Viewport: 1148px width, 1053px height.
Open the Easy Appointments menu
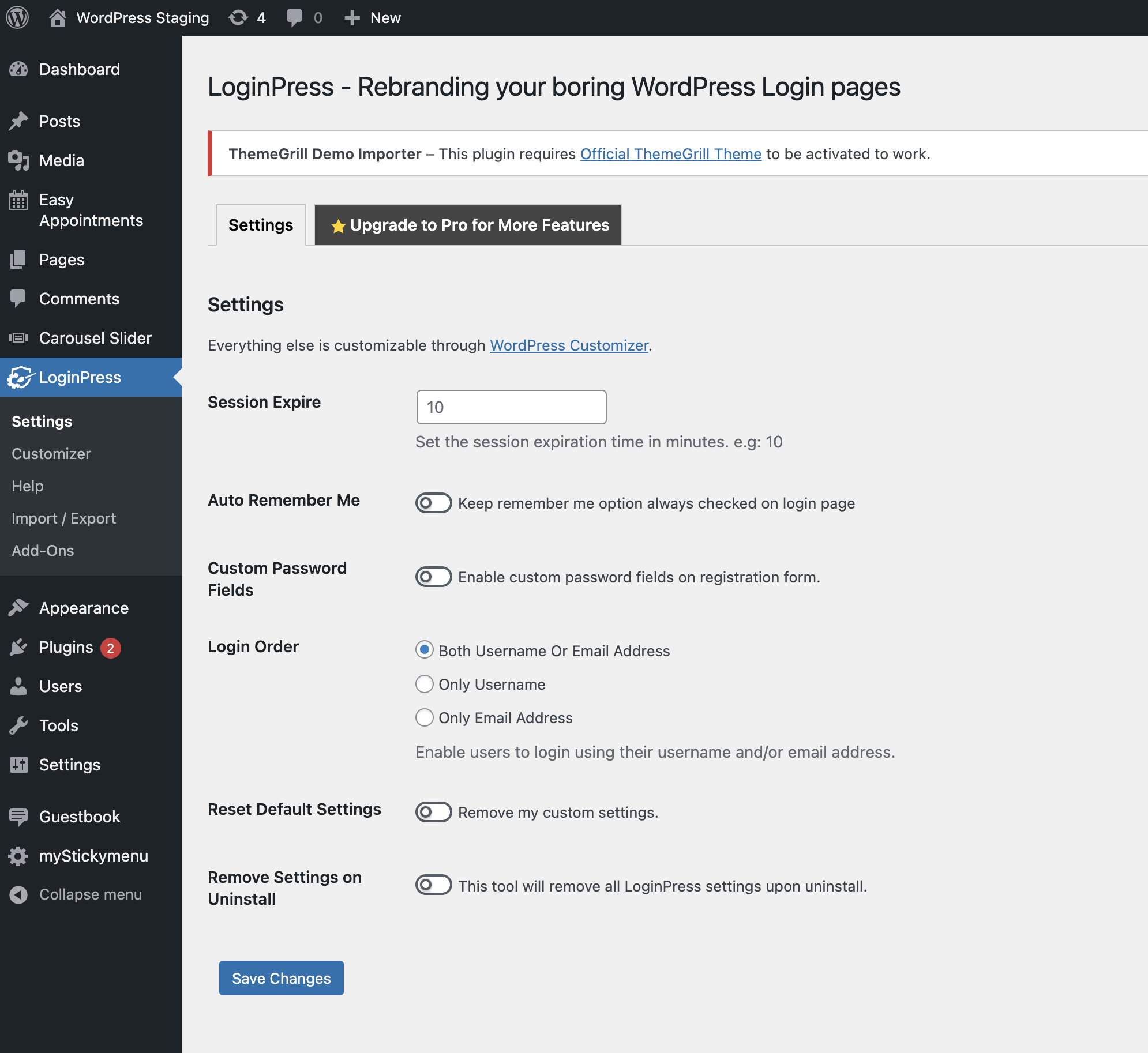[x=91, y=210]
